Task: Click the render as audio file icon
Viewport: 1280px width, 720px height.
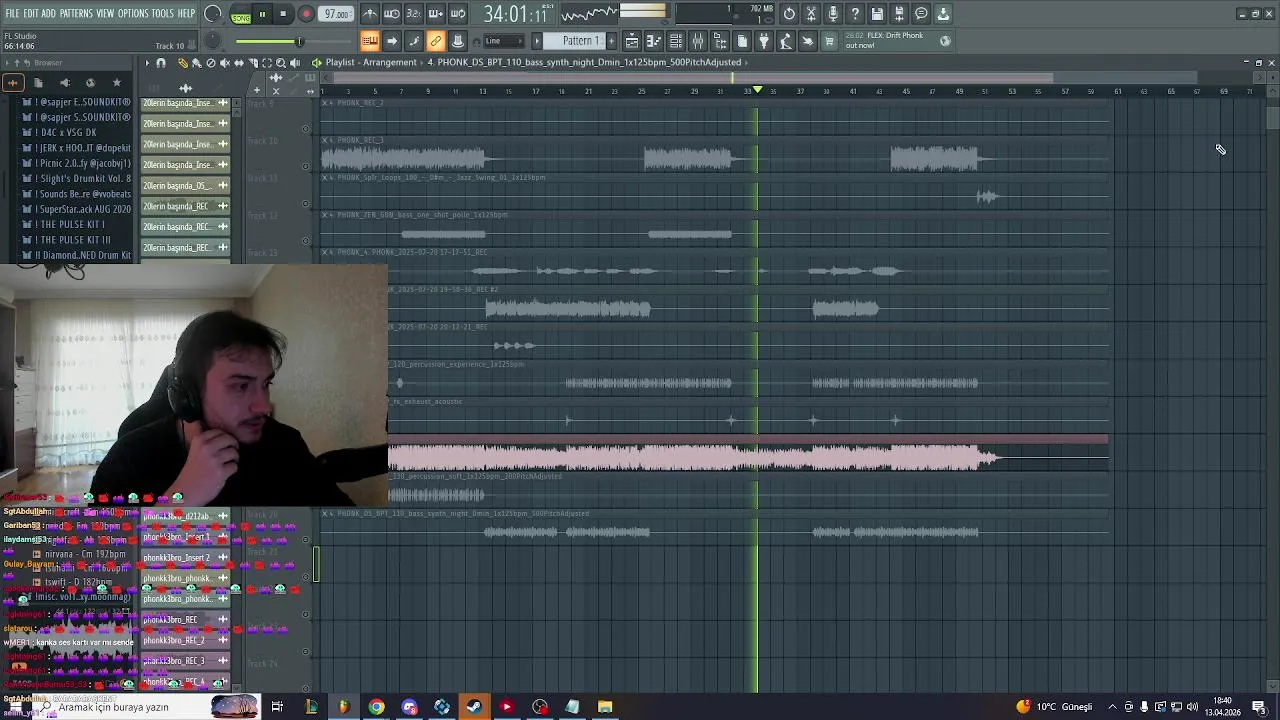Action: pyautogui.click(x=899, y=14)
